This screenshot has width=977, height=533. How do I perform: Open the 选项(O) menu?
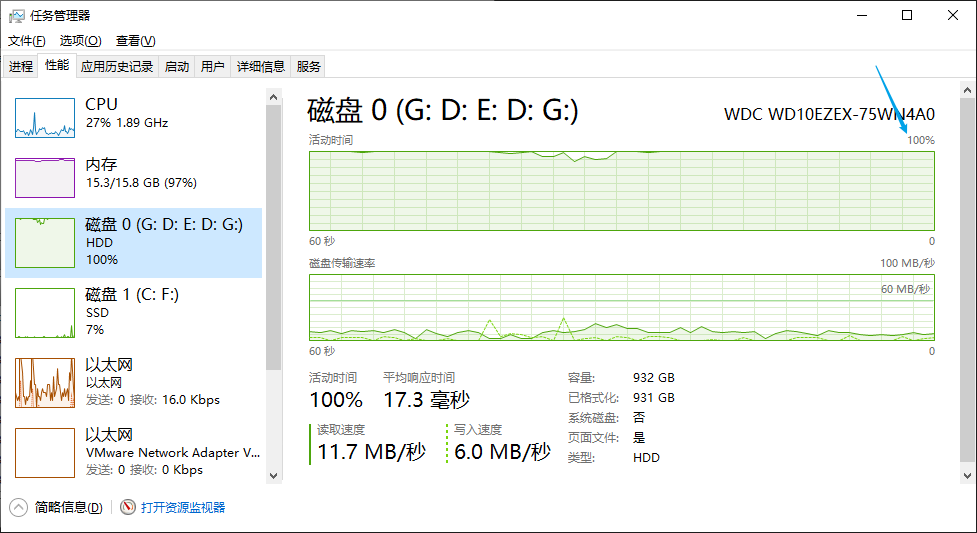point(80,41)
